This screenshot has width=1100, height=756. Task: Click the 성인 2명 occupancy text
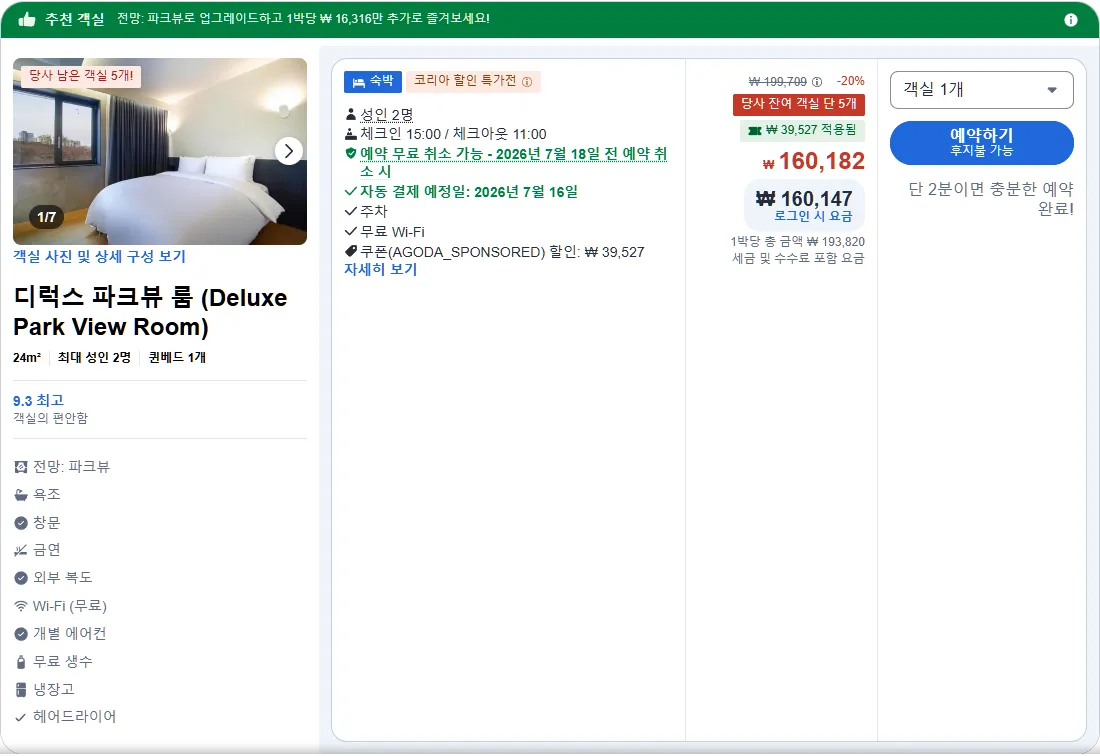click(387, 114)
